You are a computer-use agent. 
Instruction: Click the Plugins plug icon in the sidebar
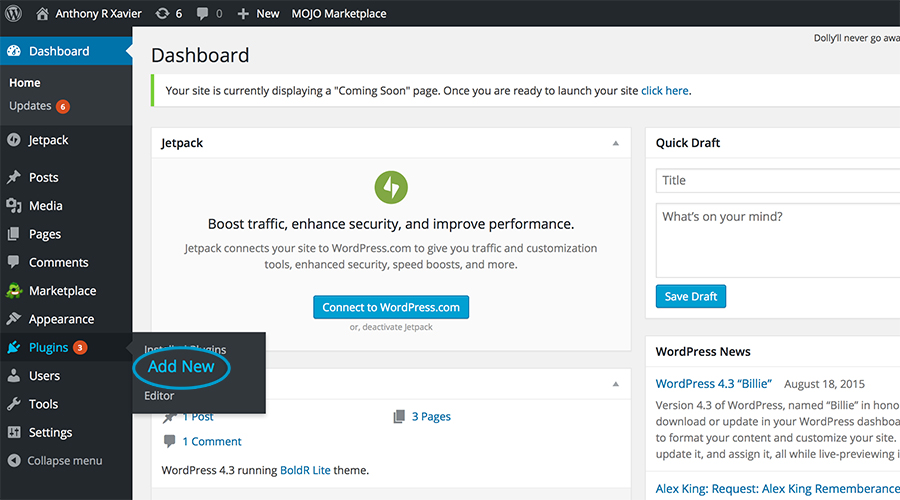(14, 347)
